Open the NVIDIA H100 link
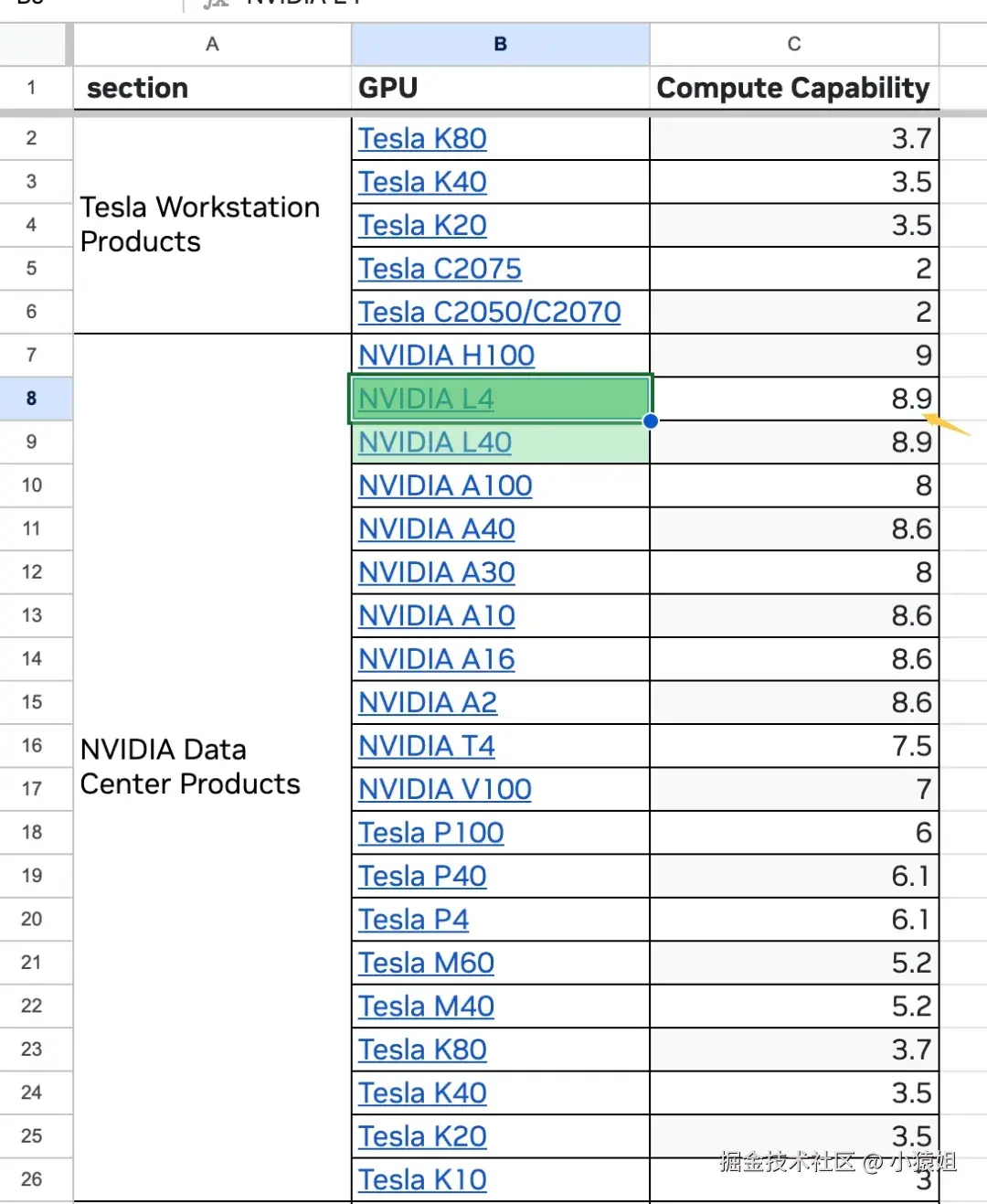Viewport: 987px width, 1204px height. click(x=446, y=356)
